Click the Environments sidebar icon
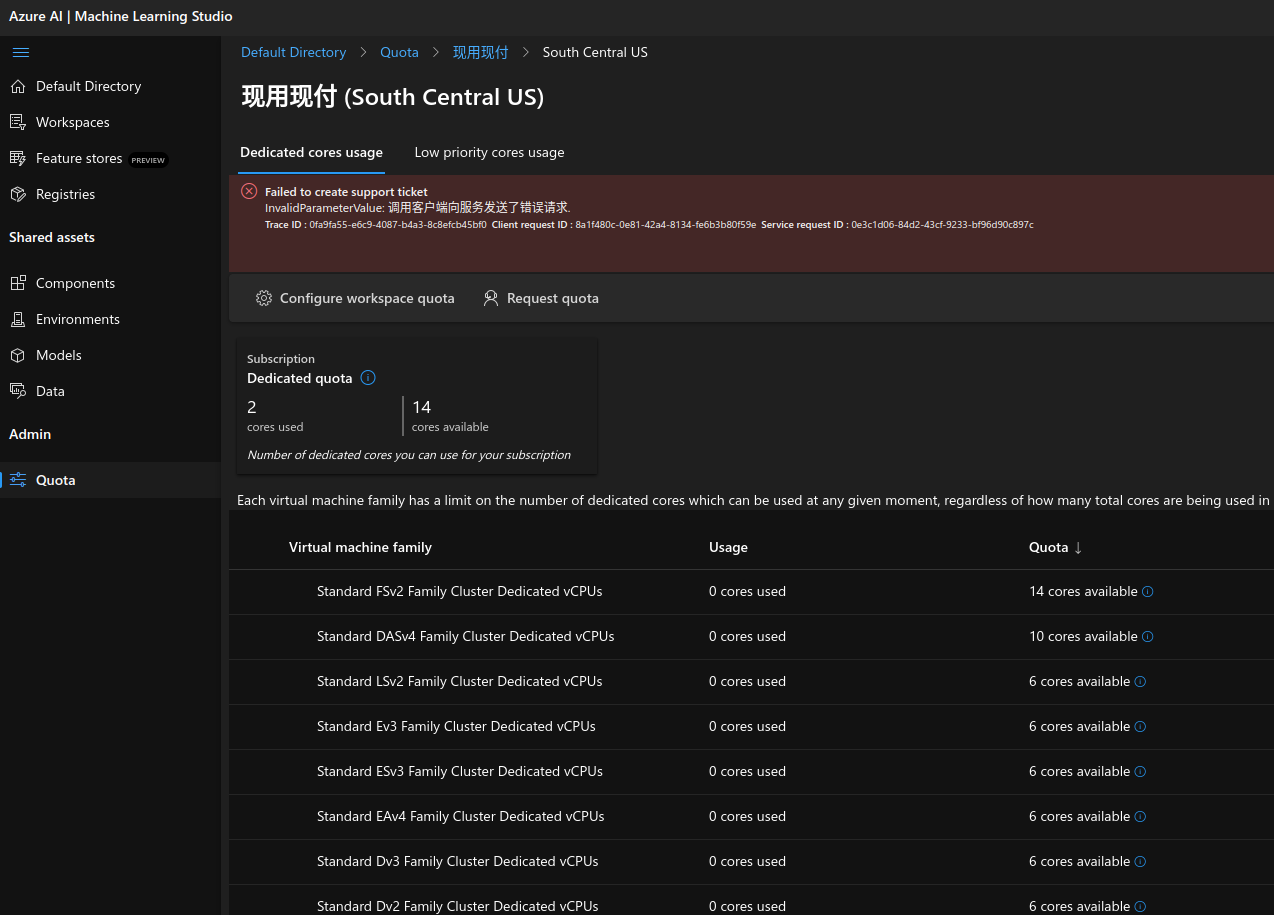The height and width of the screenshot is (915, 1274). coord(18,319)
